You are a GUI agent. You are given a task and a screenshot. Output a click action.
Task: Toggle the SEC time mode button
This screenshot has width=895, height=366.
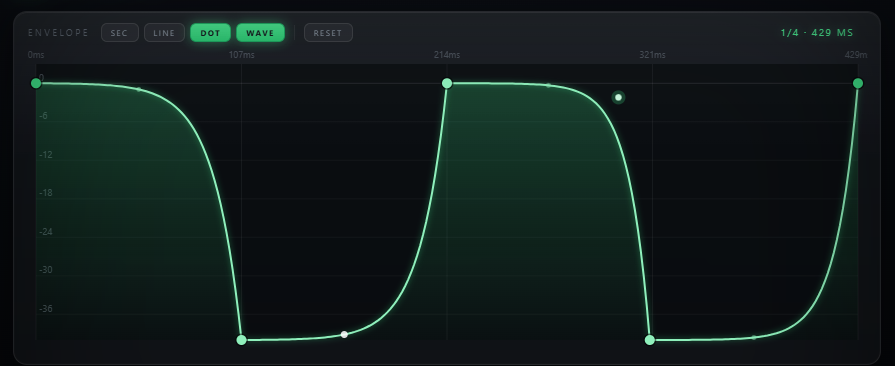(120, 33)
